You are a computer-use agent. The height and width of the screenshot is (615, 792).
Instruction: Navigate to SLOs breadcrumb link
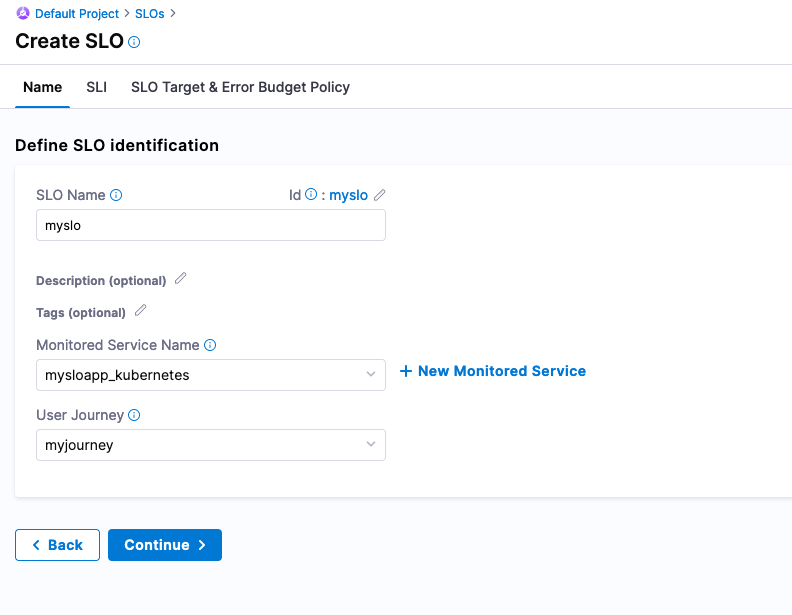point(150,14)
